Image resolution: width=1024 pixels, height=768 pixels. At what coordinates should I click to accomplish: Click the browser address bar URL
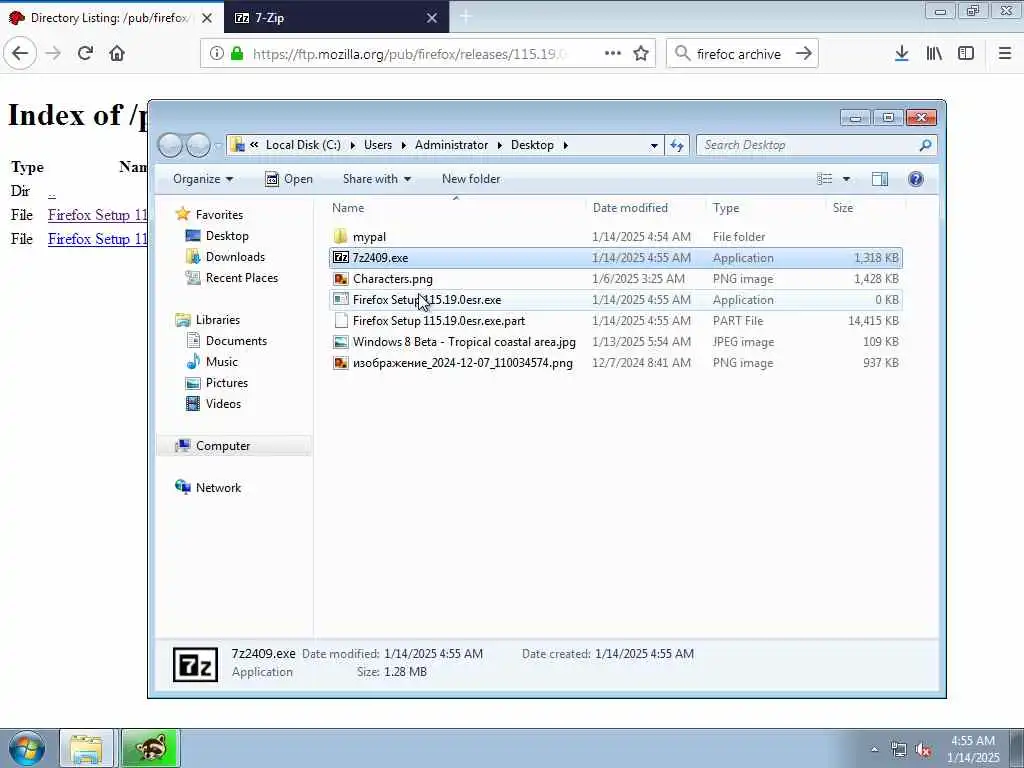pos(409,54)
